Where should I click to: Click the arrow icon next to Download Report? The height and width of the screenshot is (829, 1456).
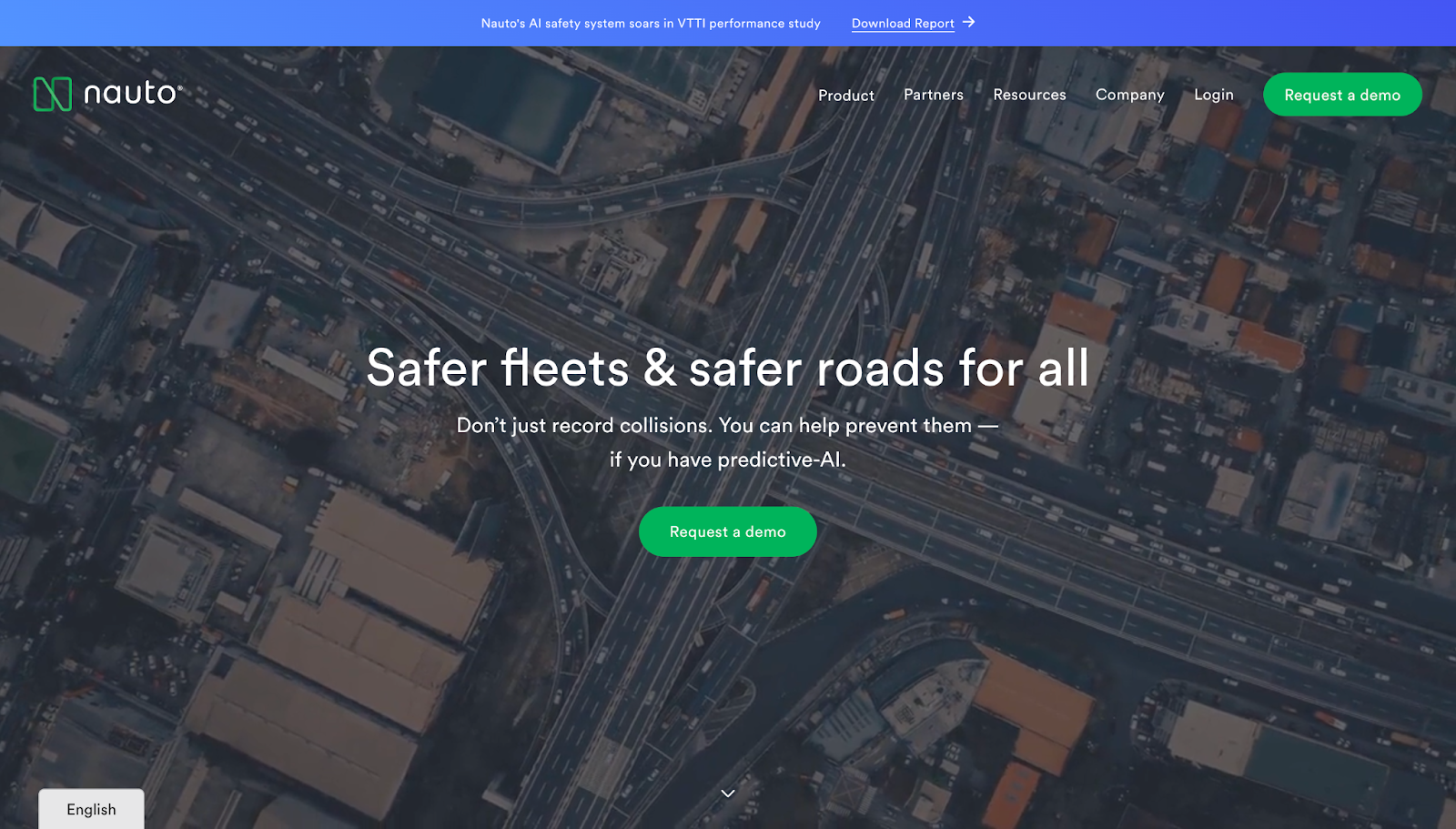pos(970,23)
